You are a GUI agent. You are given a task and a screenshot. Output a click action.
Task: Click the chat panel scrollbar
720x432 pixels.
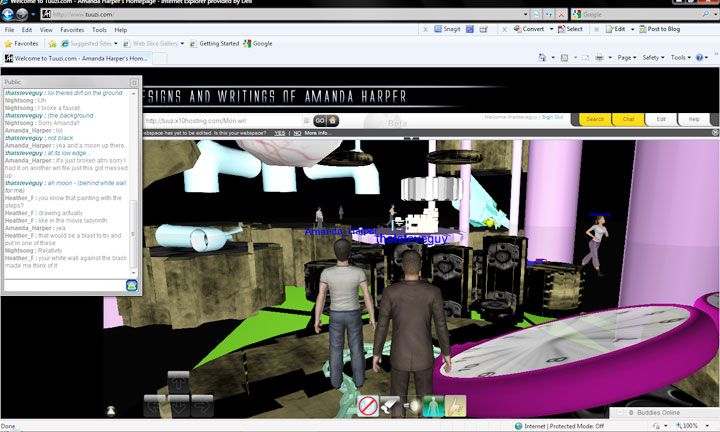(x=135, y=180)
